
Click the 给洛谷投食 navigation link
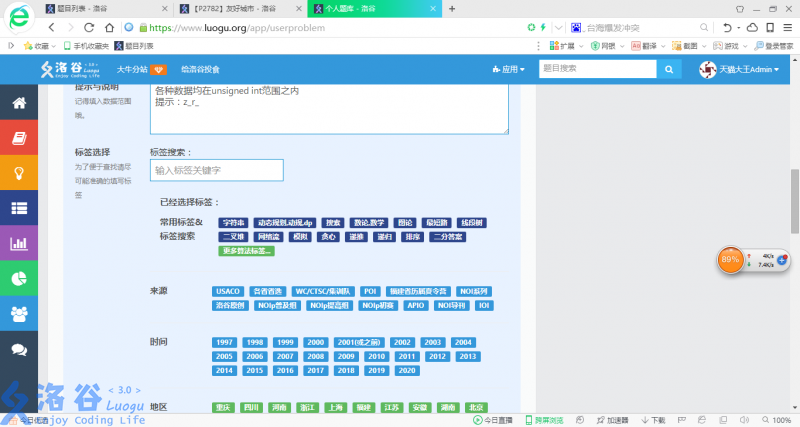200,70
